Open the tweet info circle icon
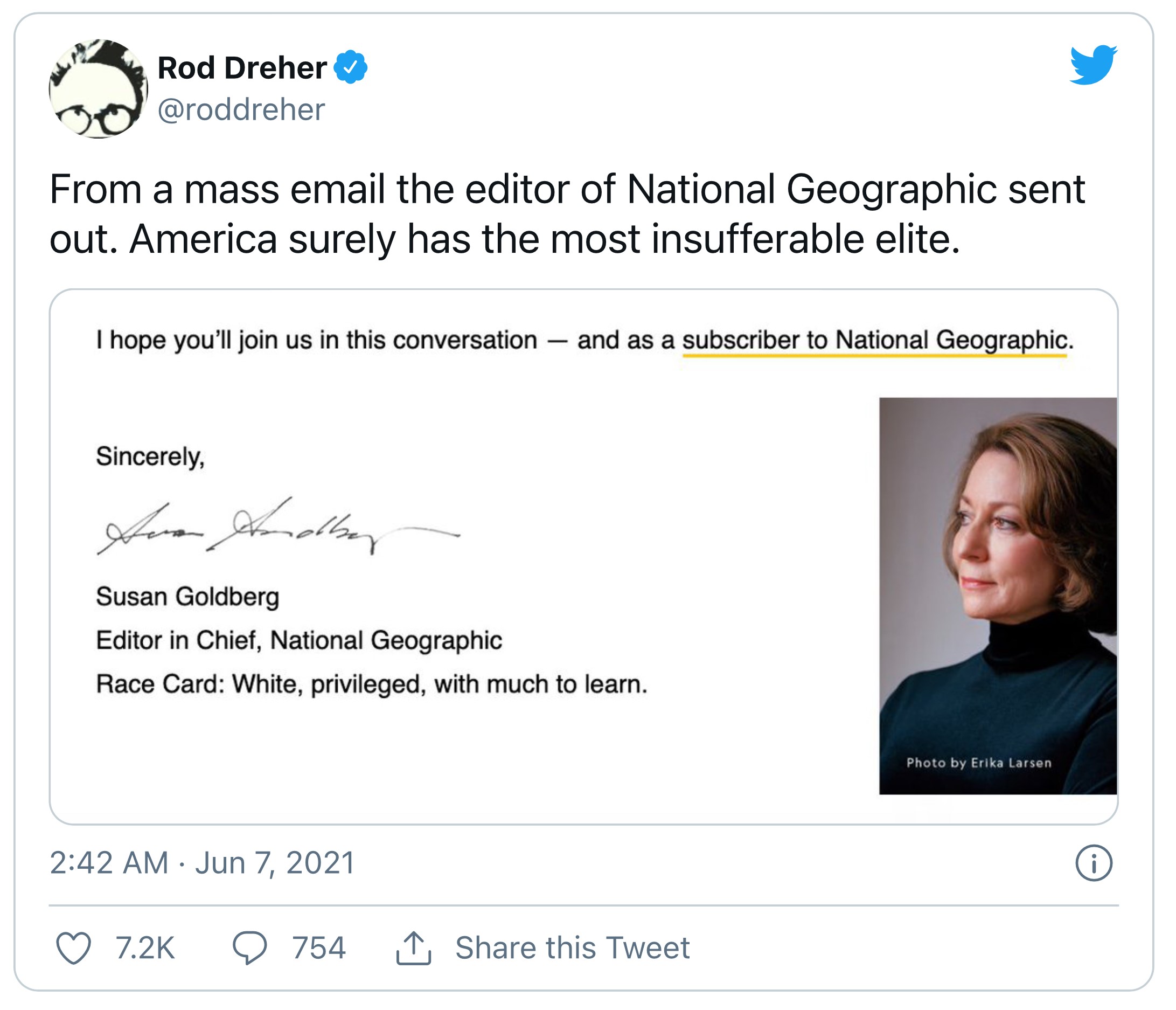 point(1094,863)
